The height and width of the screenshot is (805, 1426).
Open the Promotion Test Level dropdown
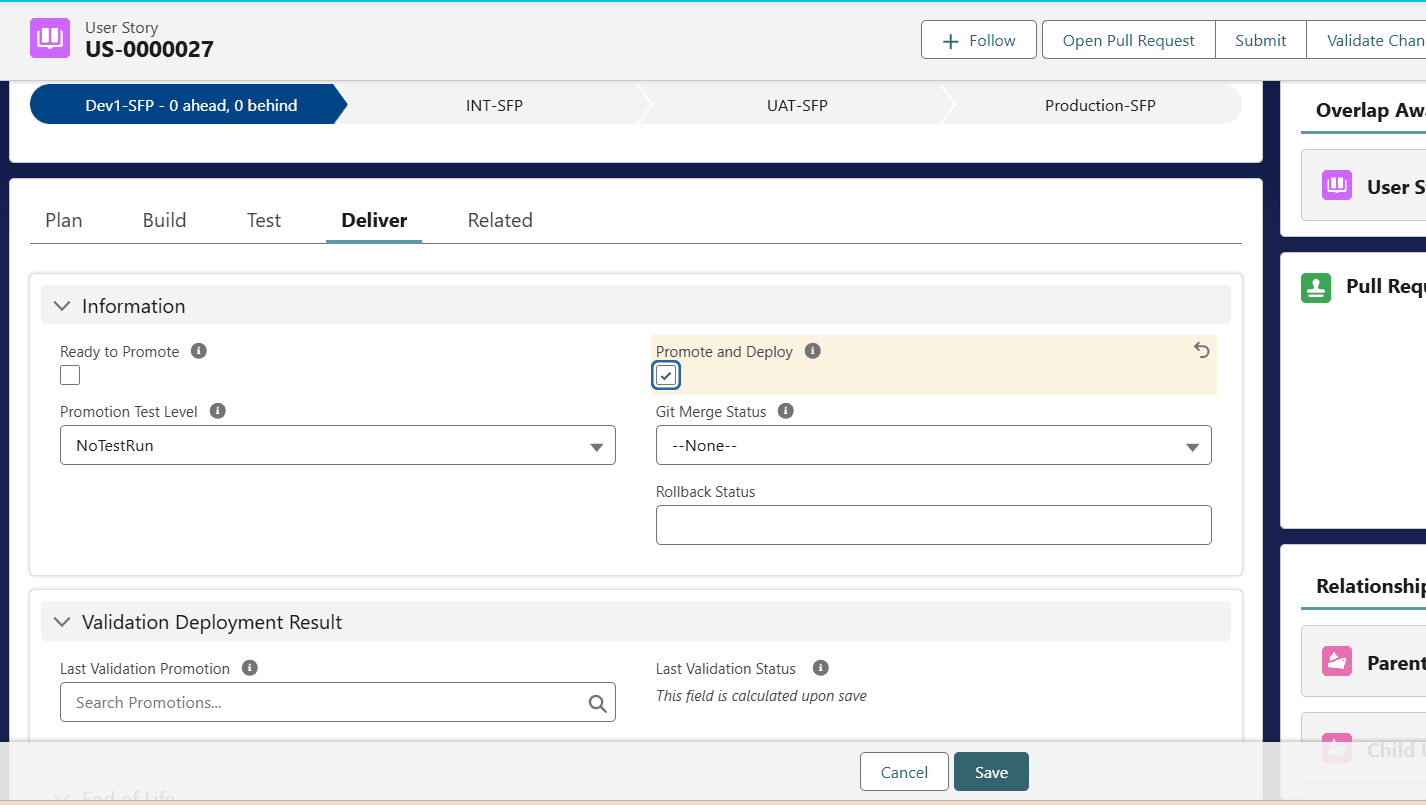(x=338, y=445)
